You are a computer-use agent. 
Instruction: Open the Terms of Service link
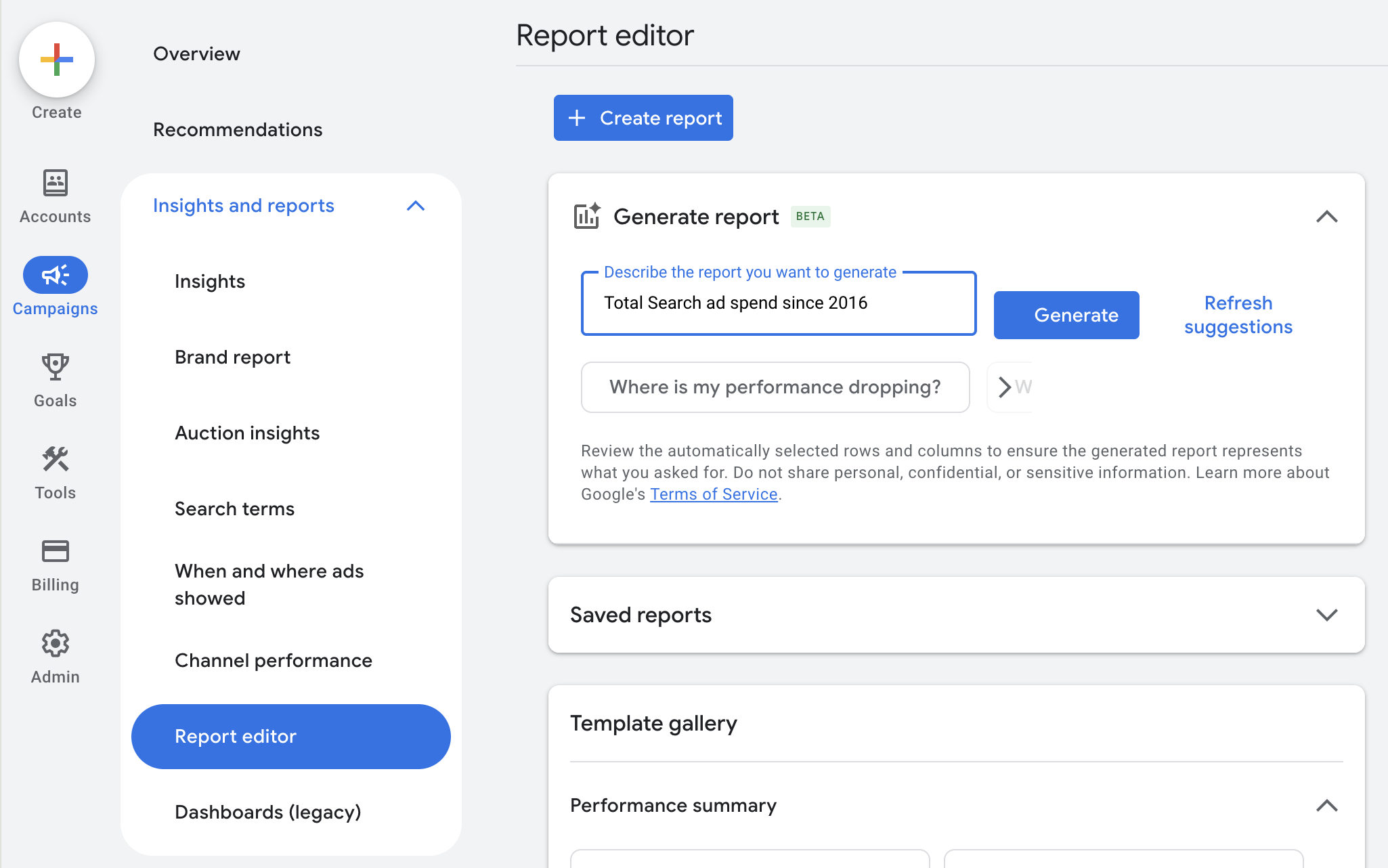(x=714, y=494)
